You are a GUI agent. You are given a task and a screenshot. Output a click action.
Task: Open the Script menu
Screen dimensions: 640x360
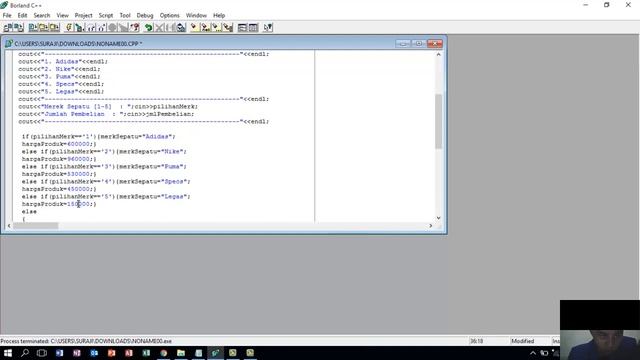pyautogui.click(x=106, y=16)
